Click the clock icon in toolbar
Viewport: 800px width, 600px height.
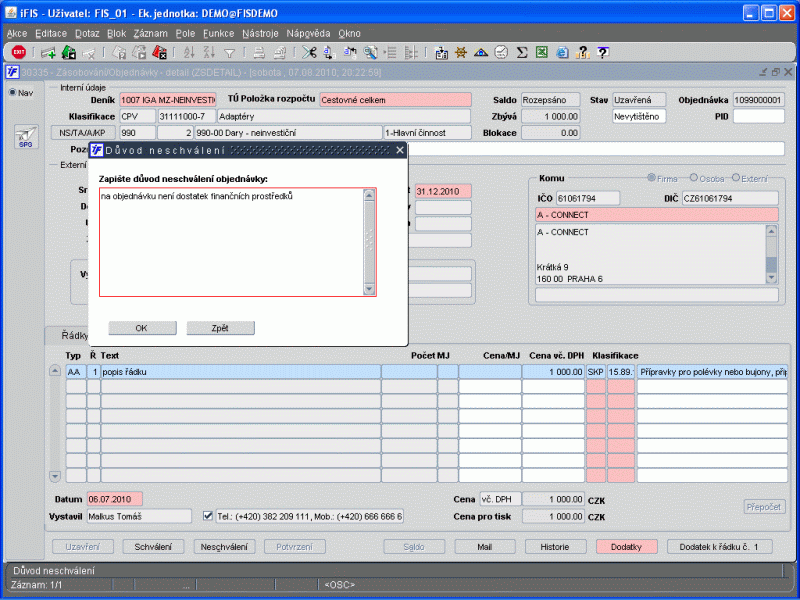(501, 53)
